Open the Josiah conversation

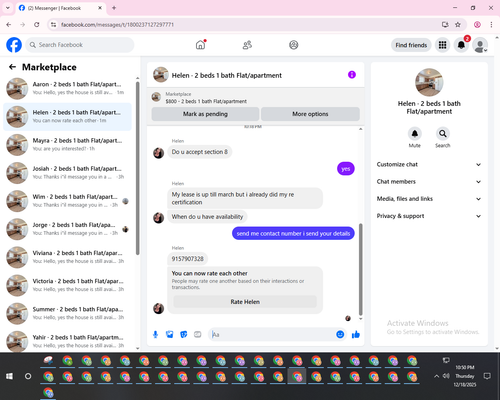(67, 173)
